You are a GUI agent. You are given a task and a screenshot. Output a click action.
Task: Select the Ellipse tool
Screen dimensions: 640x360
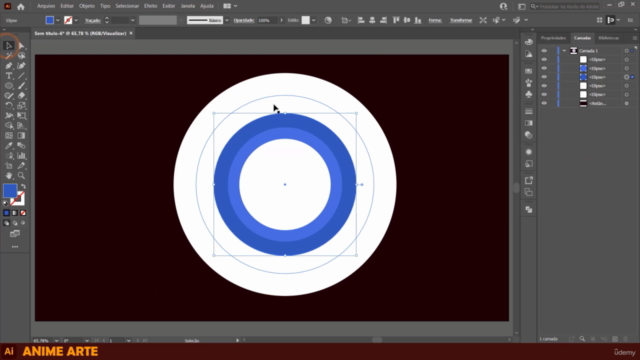tap(9, 86)
